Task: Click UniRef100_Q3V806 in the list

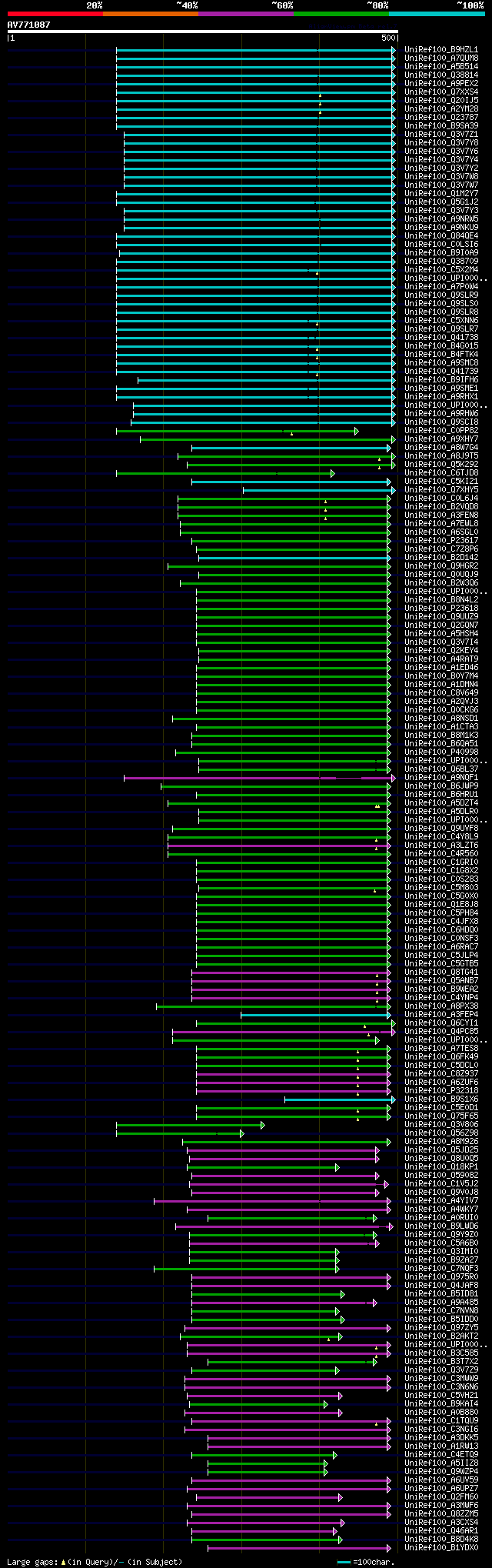Action: (441, 1125)
